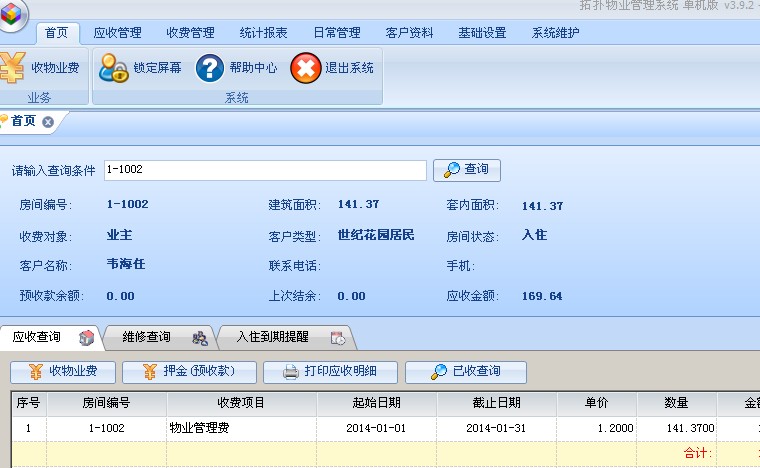Screen dimensions: 760x468
Task: Click the 锁定屏幕 lock screen icon
Action: [113, 68]
